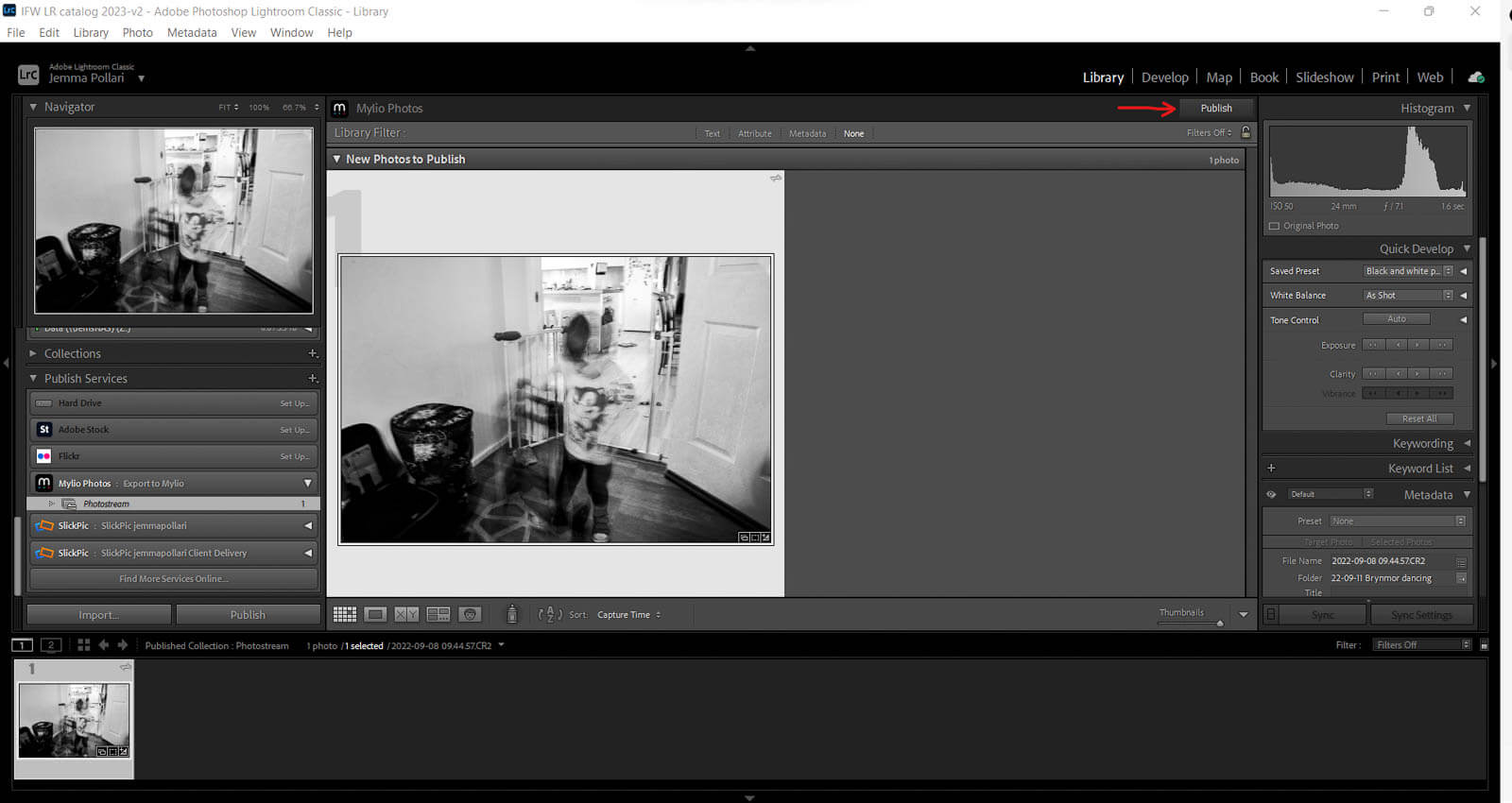
Task: Add a new keyword with the plus icon
Action: point(1271,469)
